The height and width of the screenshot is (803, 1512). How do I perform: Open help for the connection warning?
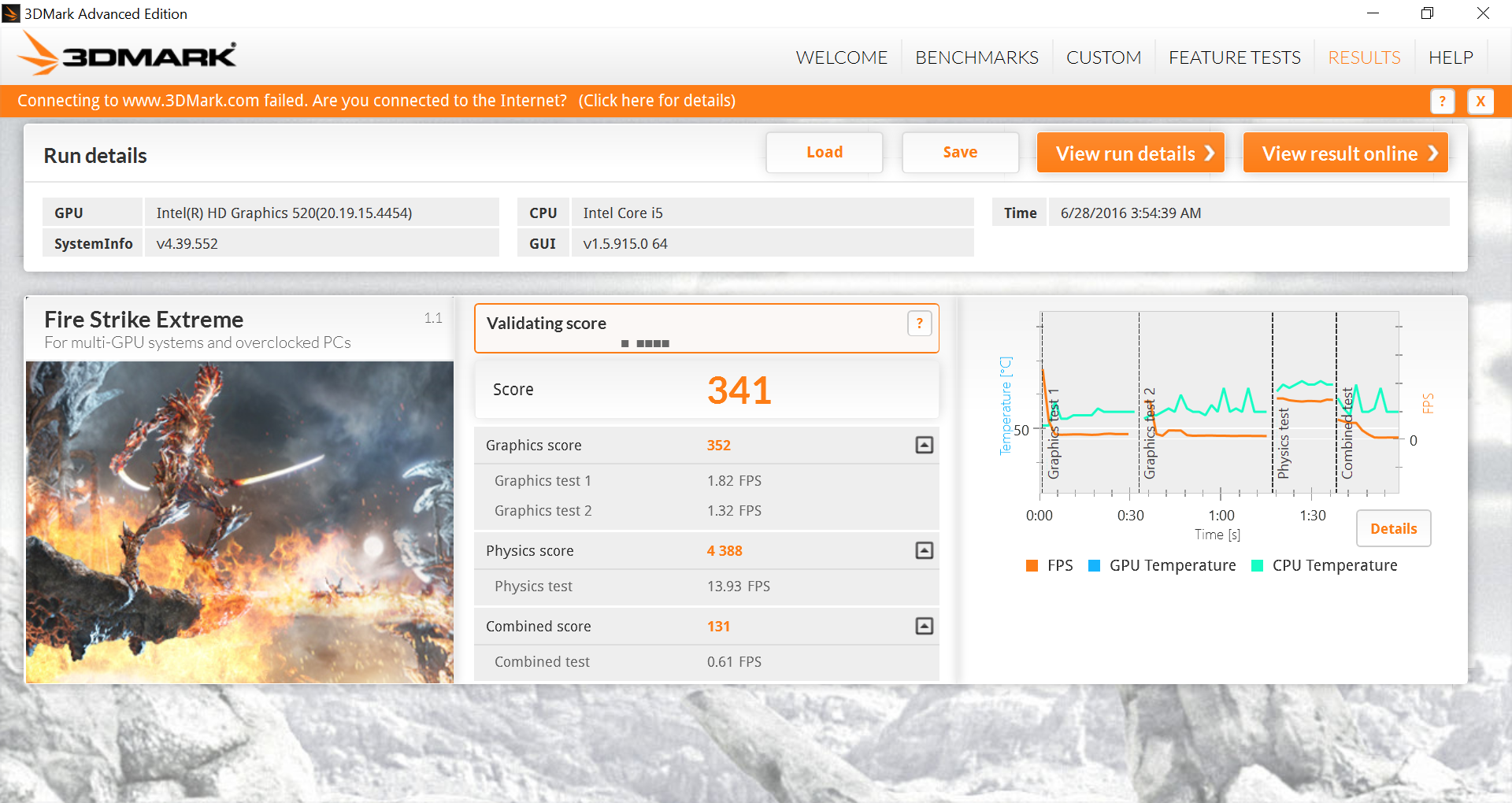(1442, 101)
